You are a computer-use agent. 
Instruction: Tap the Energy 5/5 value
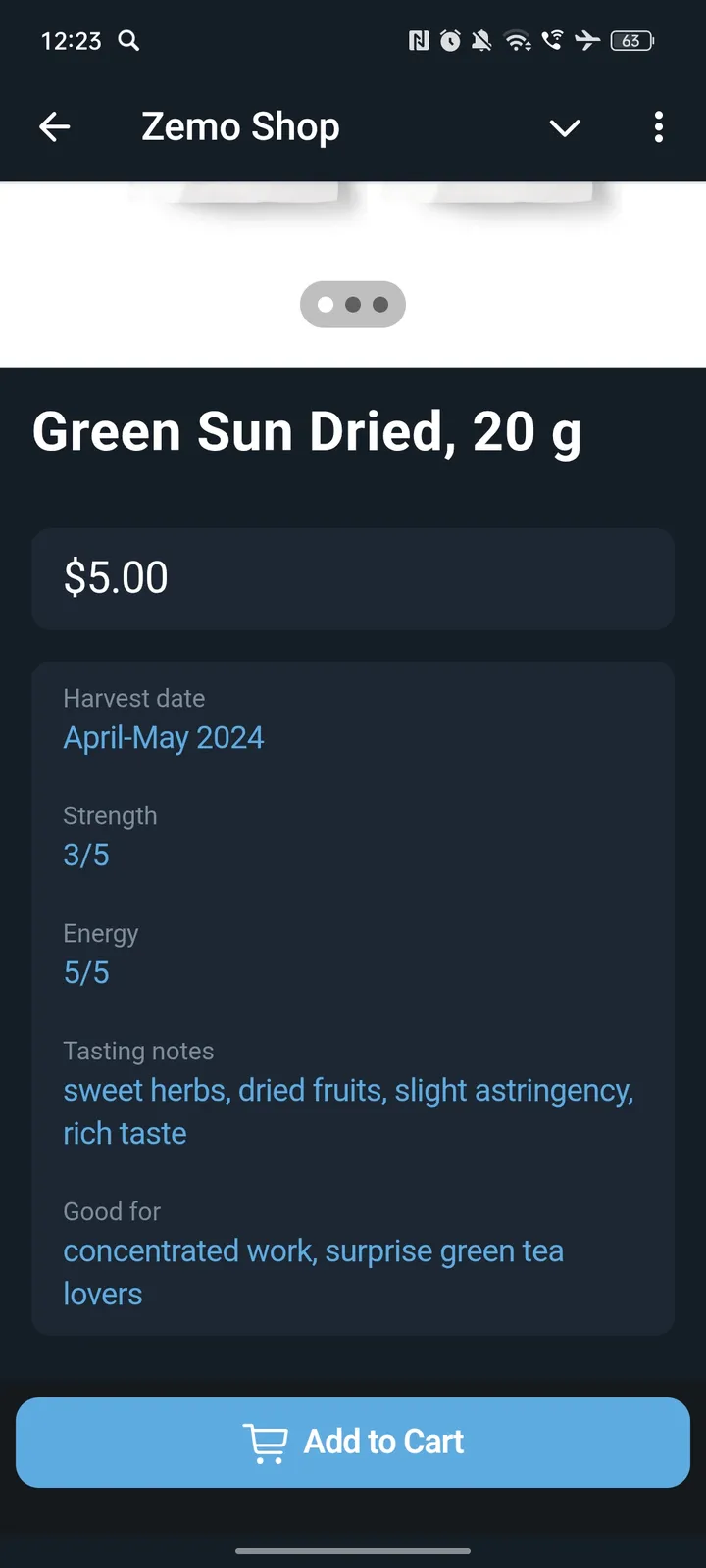(x=86, y=972)
